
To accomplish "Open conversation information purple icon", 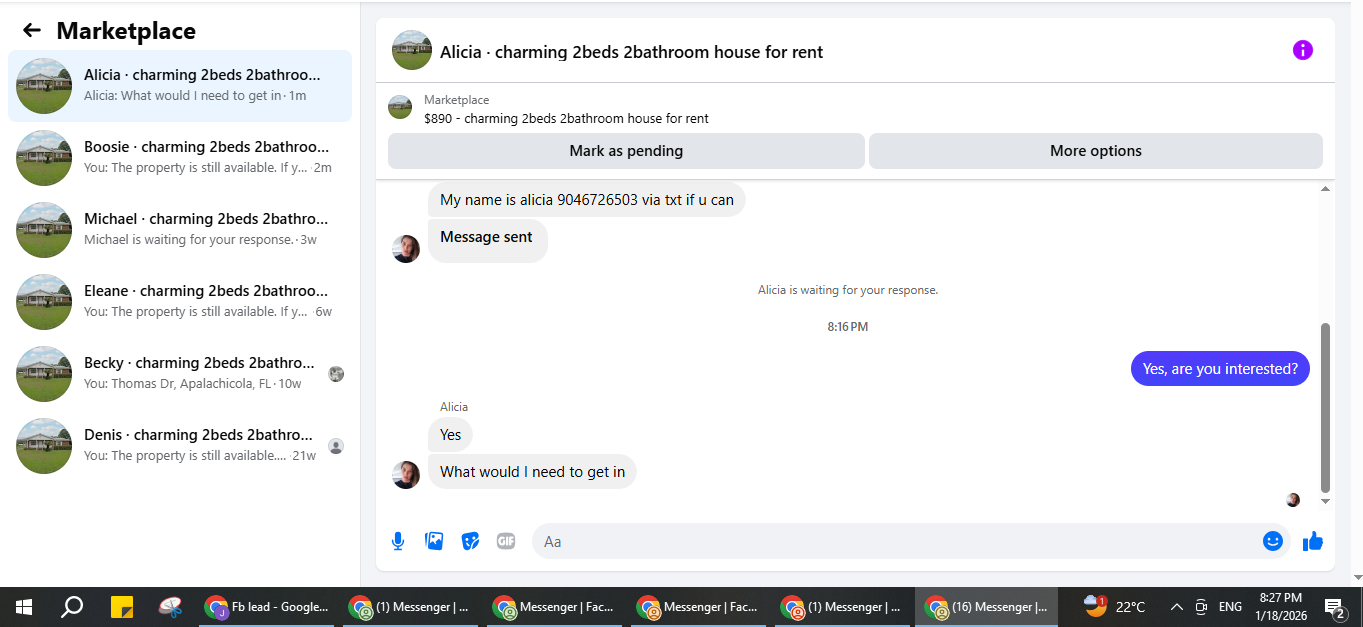I will click(1302, 50).
